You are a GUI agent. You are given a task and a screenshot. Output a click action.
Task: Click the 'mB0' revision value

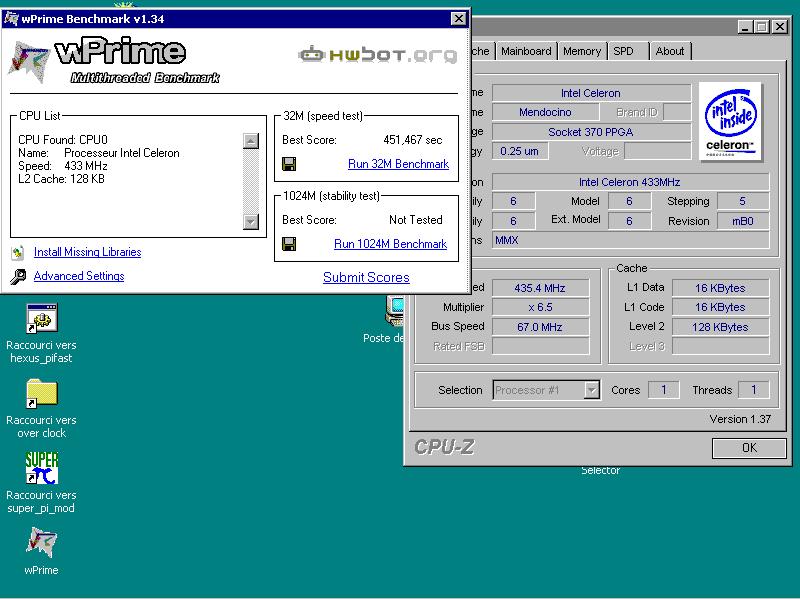742,221
